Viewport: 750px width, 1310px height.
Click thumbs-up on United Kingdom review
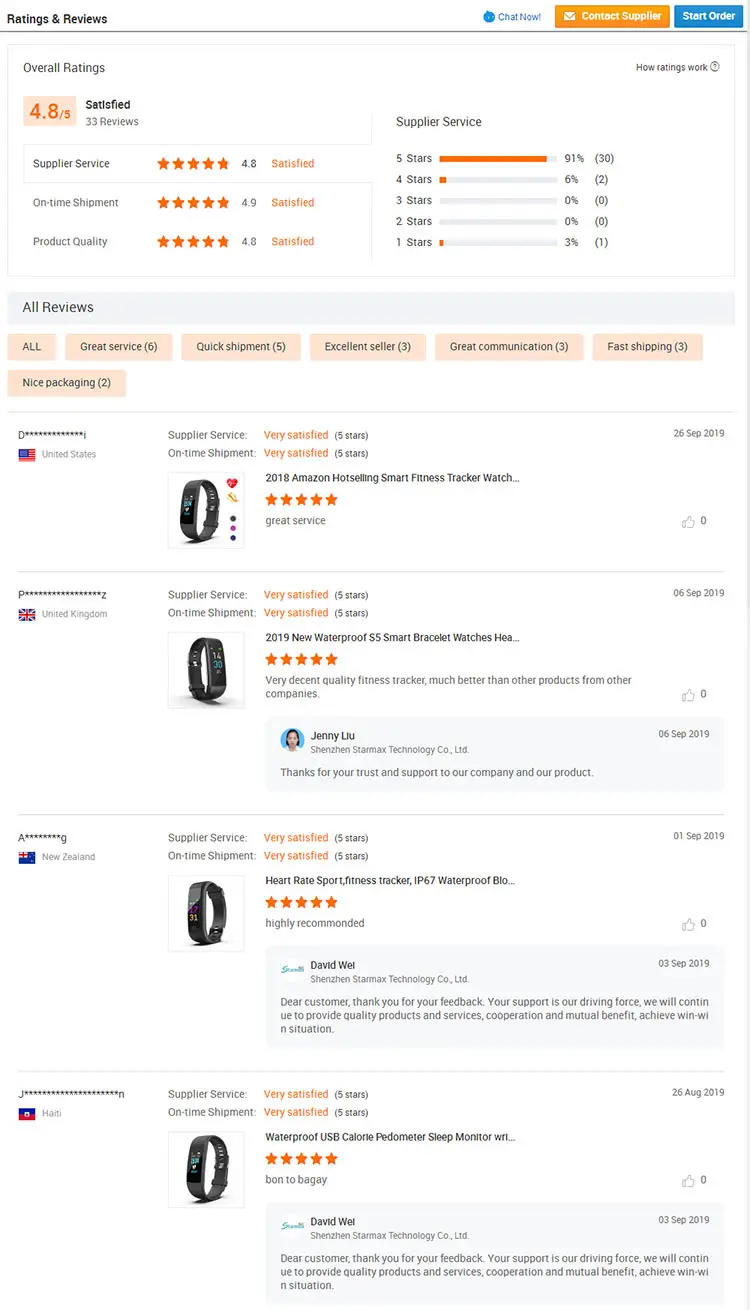[x=688, y=695]
